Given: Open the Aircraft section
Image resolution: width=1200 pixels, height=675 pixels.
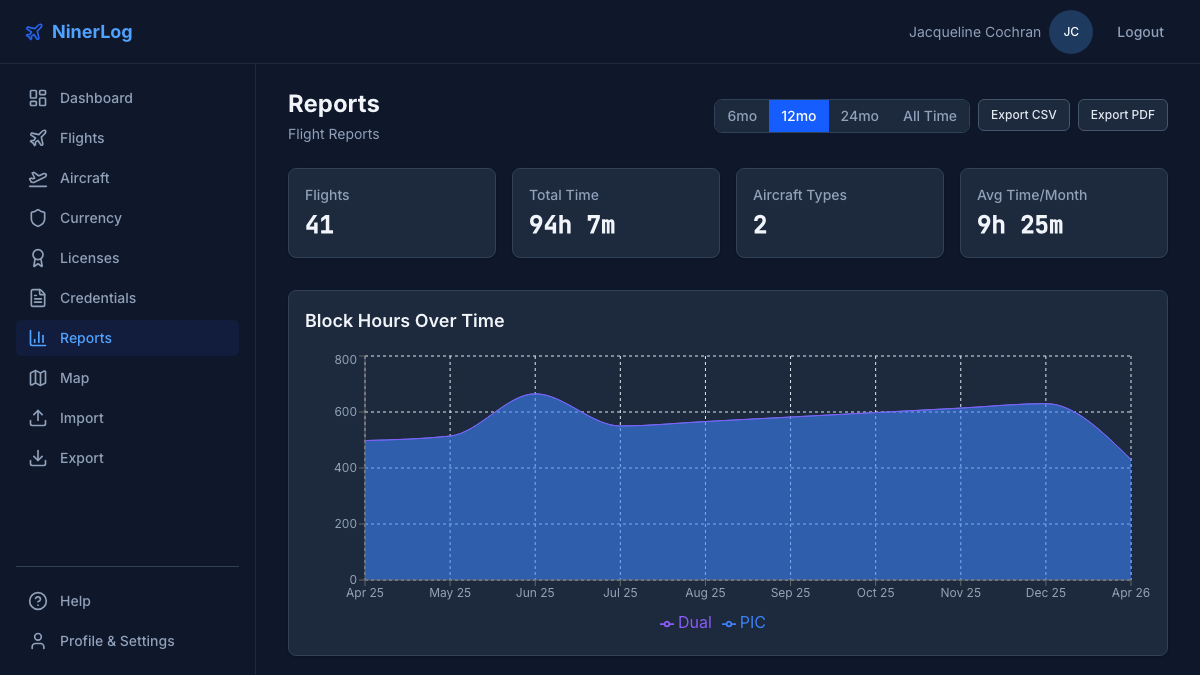Looking at the screenshot, I should [x=127, y=178].
